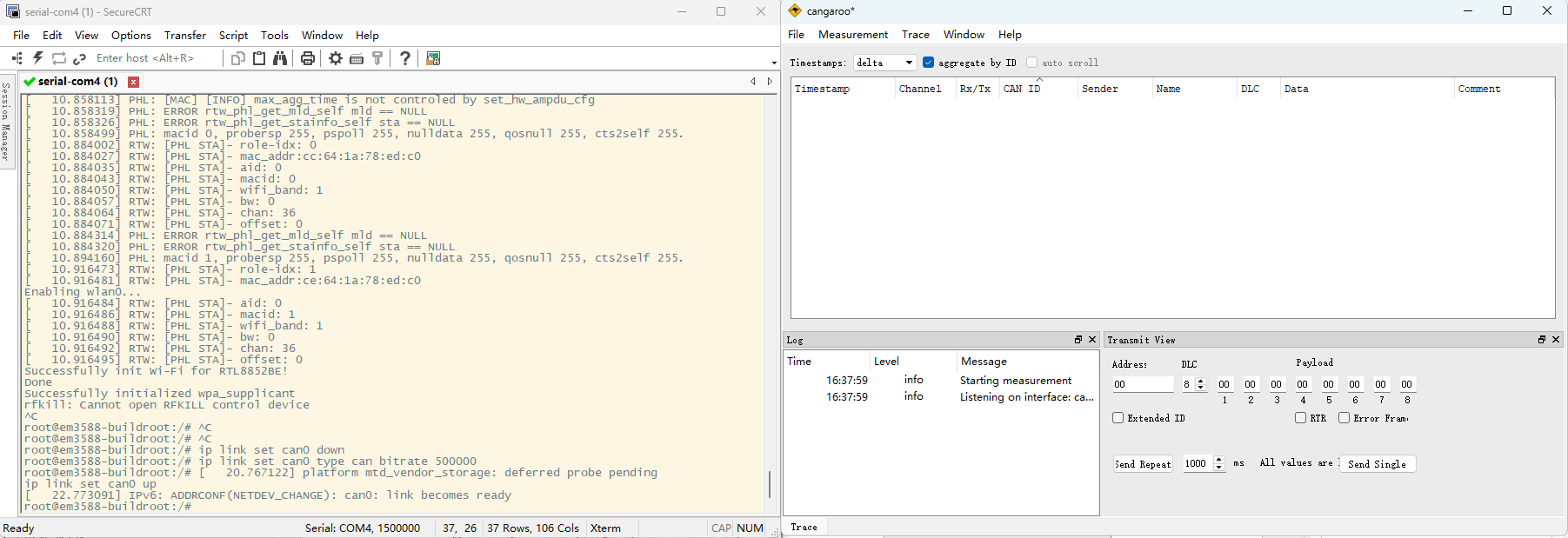
Task: Click the binoculars Find icon
Action: click(280, 58)
